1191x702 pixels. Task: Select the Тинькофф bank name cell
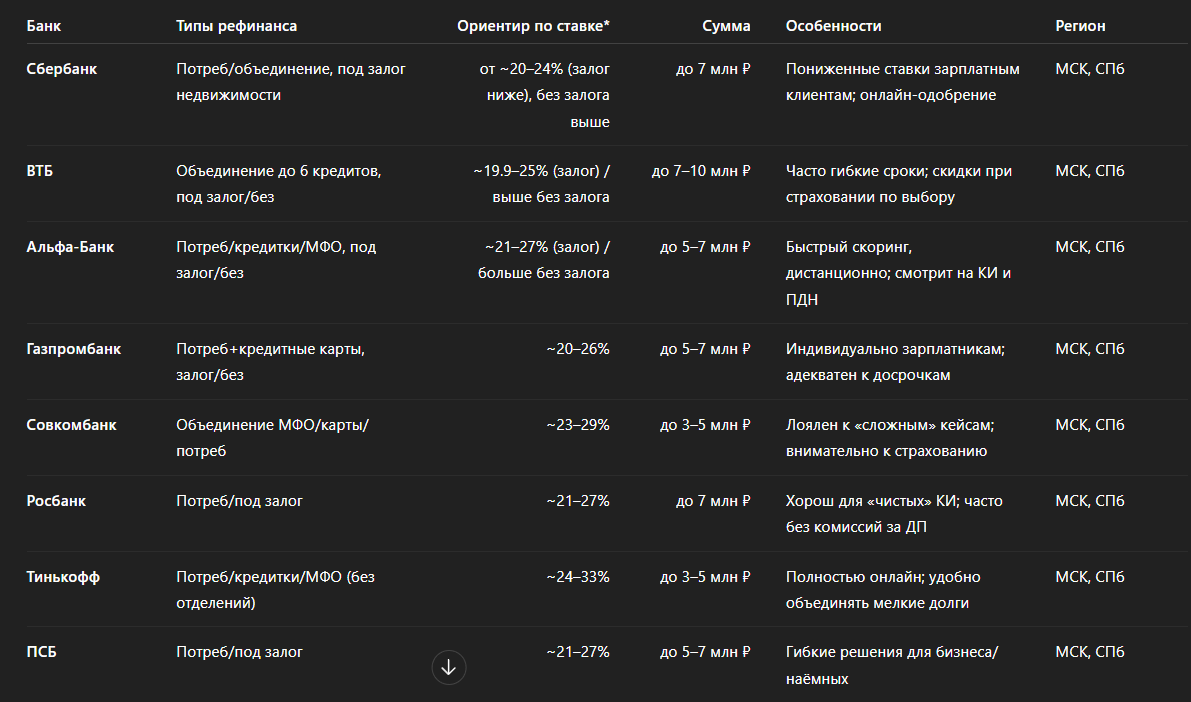click(63, 577)
